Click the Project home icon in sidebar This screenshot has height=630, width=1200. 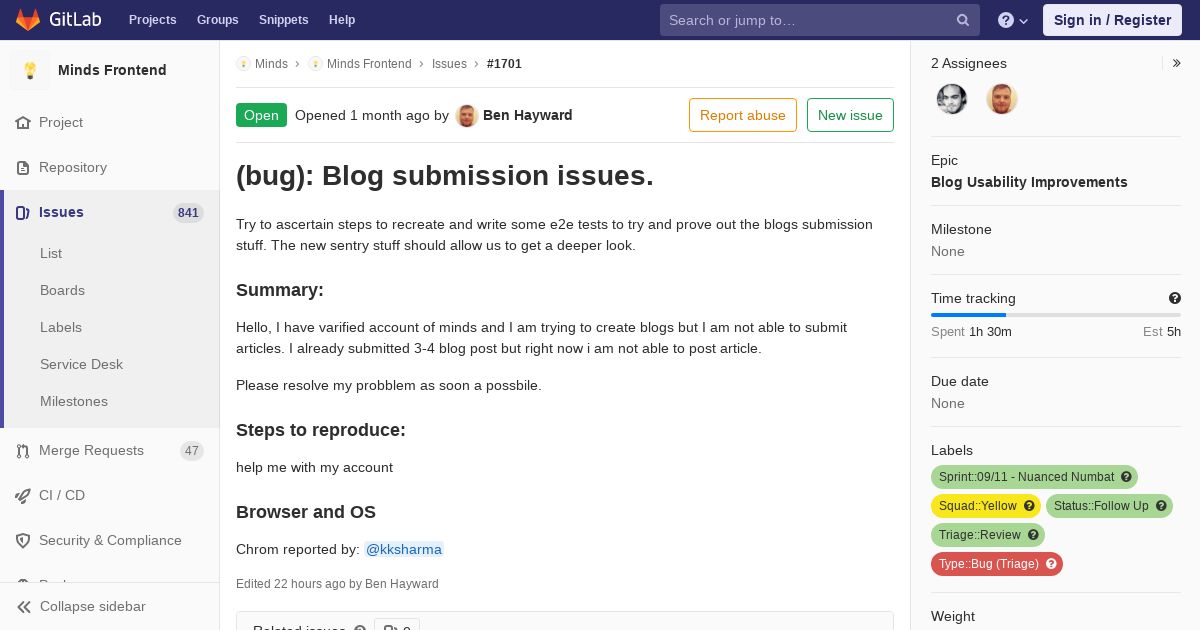(x=23, y=123)
